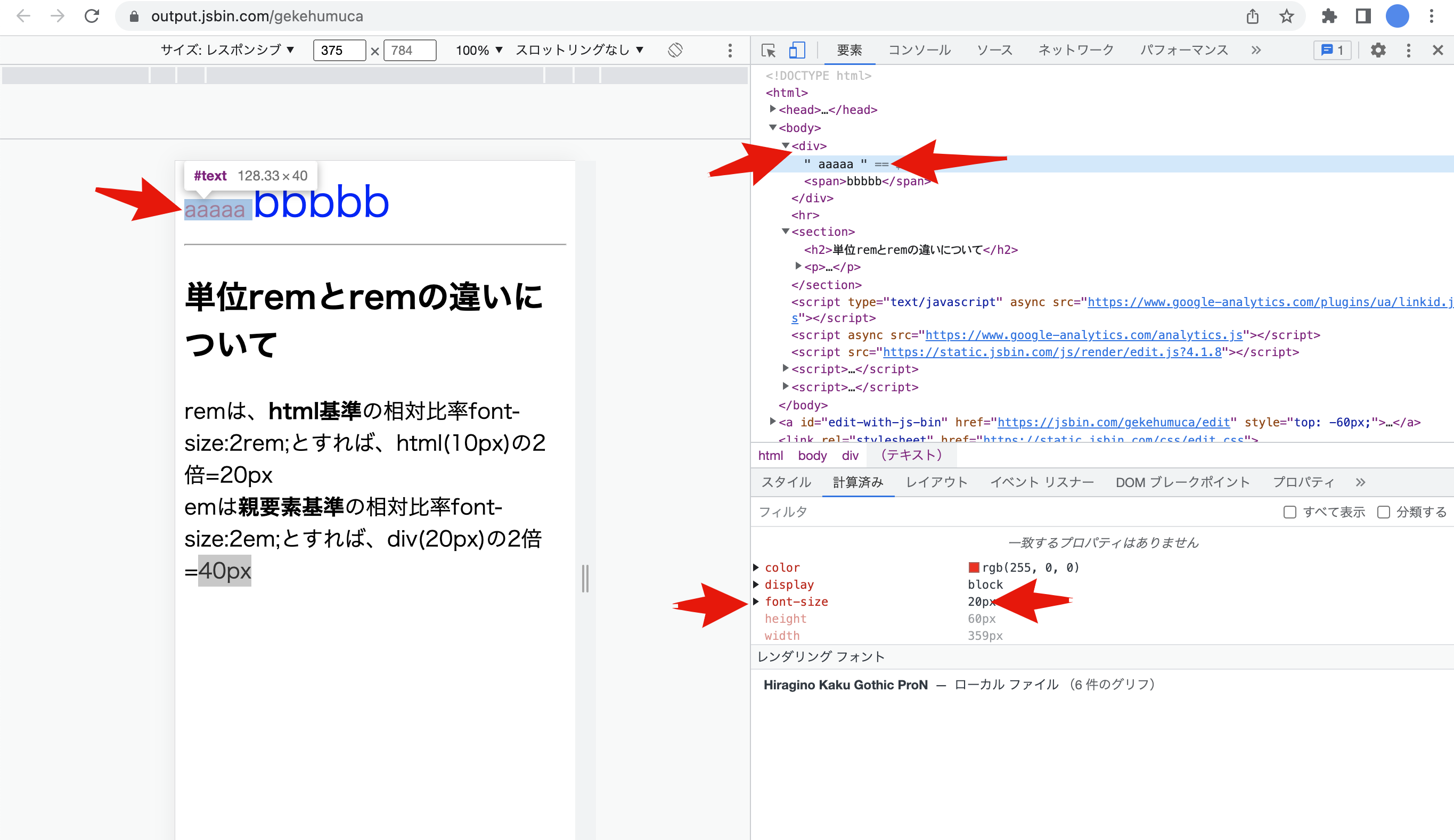Expand the edit-with-js-bin anchor node
This screenshot has width=1454, height=840.
click(773, 422)
